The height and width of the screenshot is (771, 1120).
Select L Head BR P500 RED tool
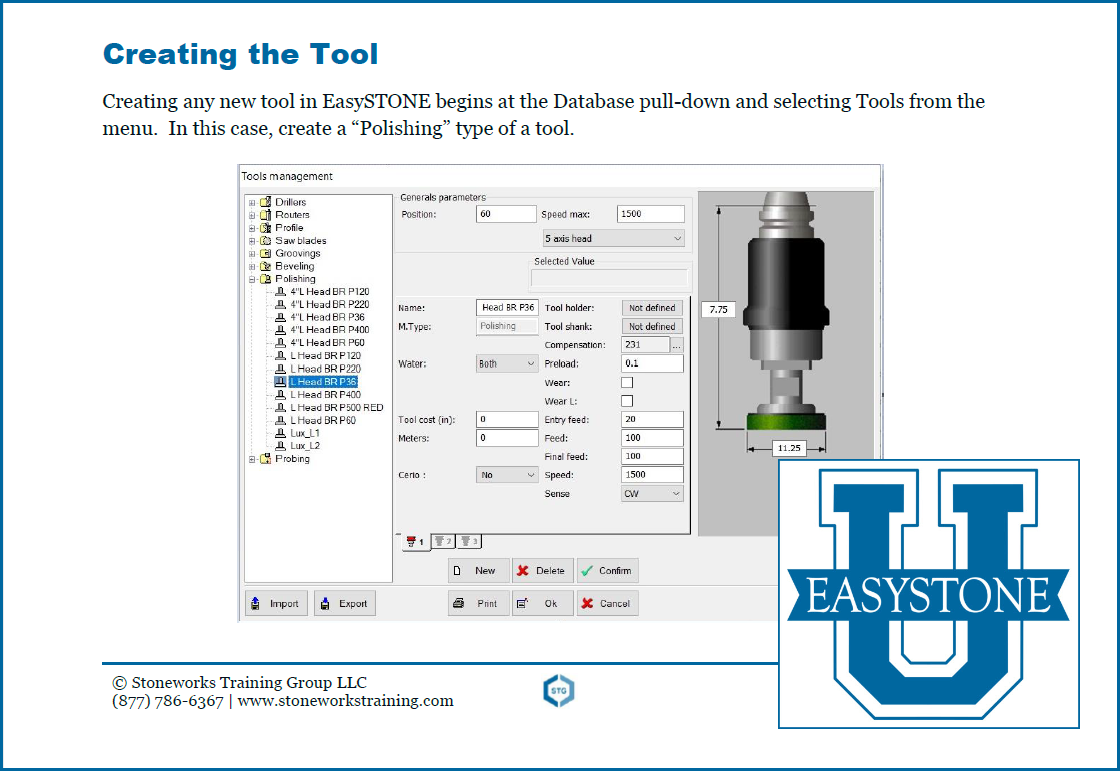point(336,407)
